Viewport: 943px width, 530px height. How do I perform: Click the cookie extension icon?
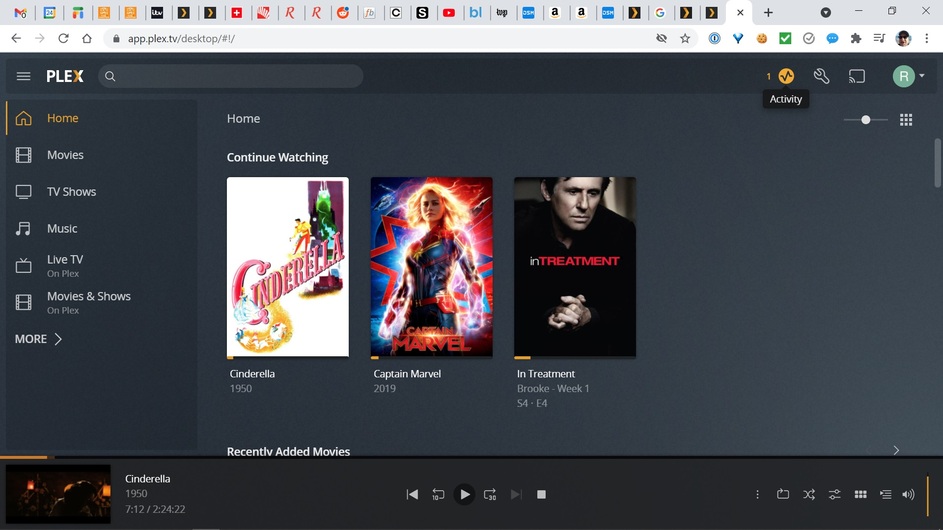coord(762,39)
